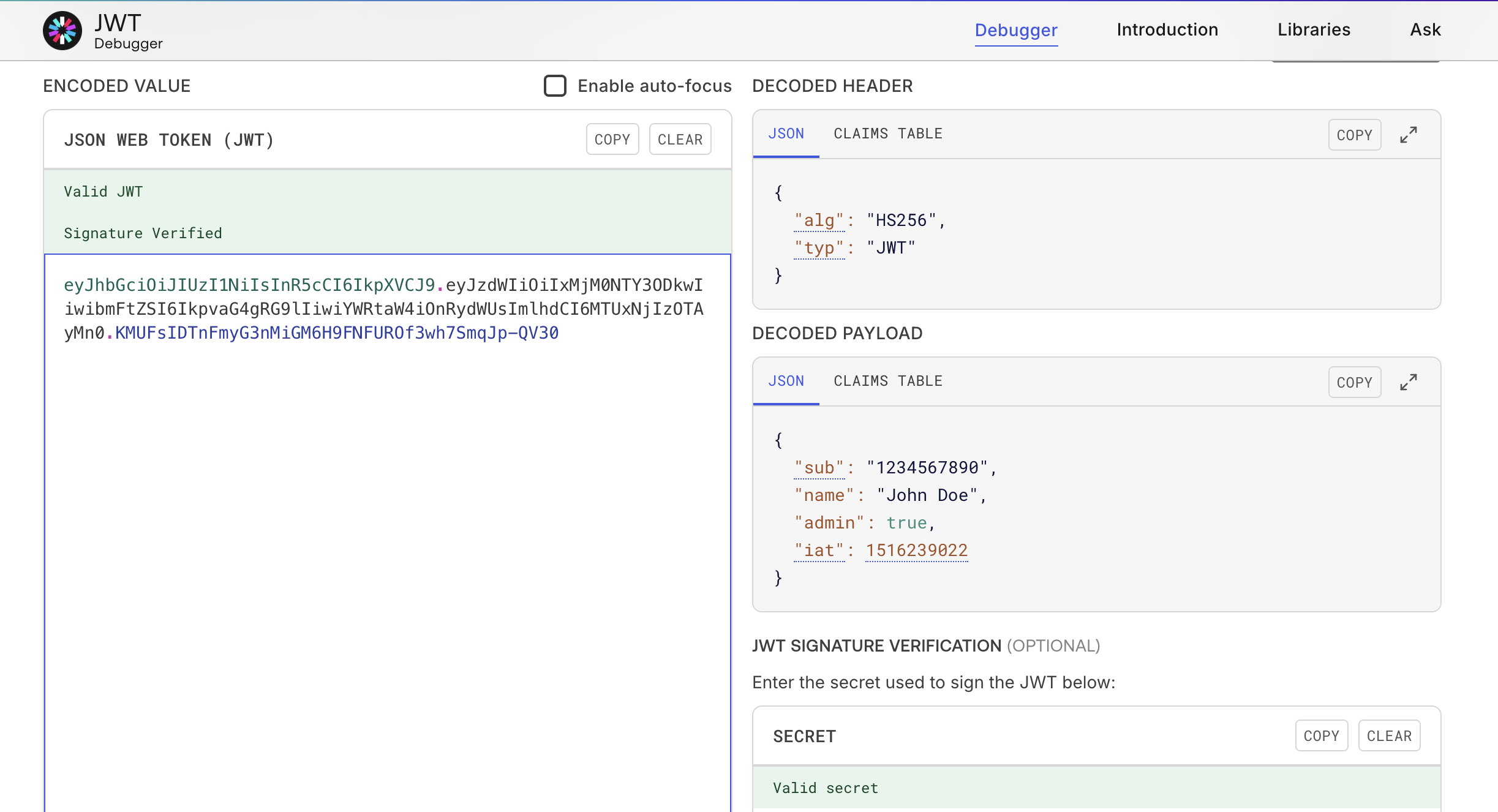Click the "admin" key in payload
Screen dimensions: 1498x812
829,523
